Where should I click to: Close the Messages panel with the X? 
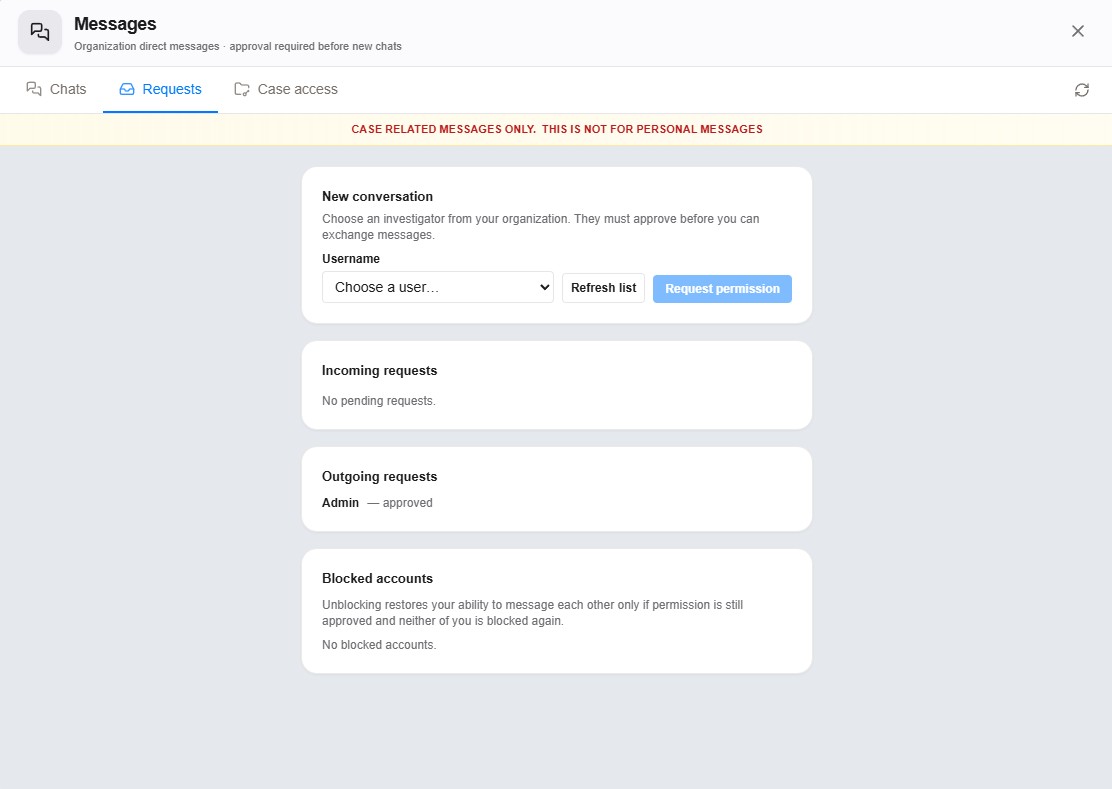pos(1077,31)
